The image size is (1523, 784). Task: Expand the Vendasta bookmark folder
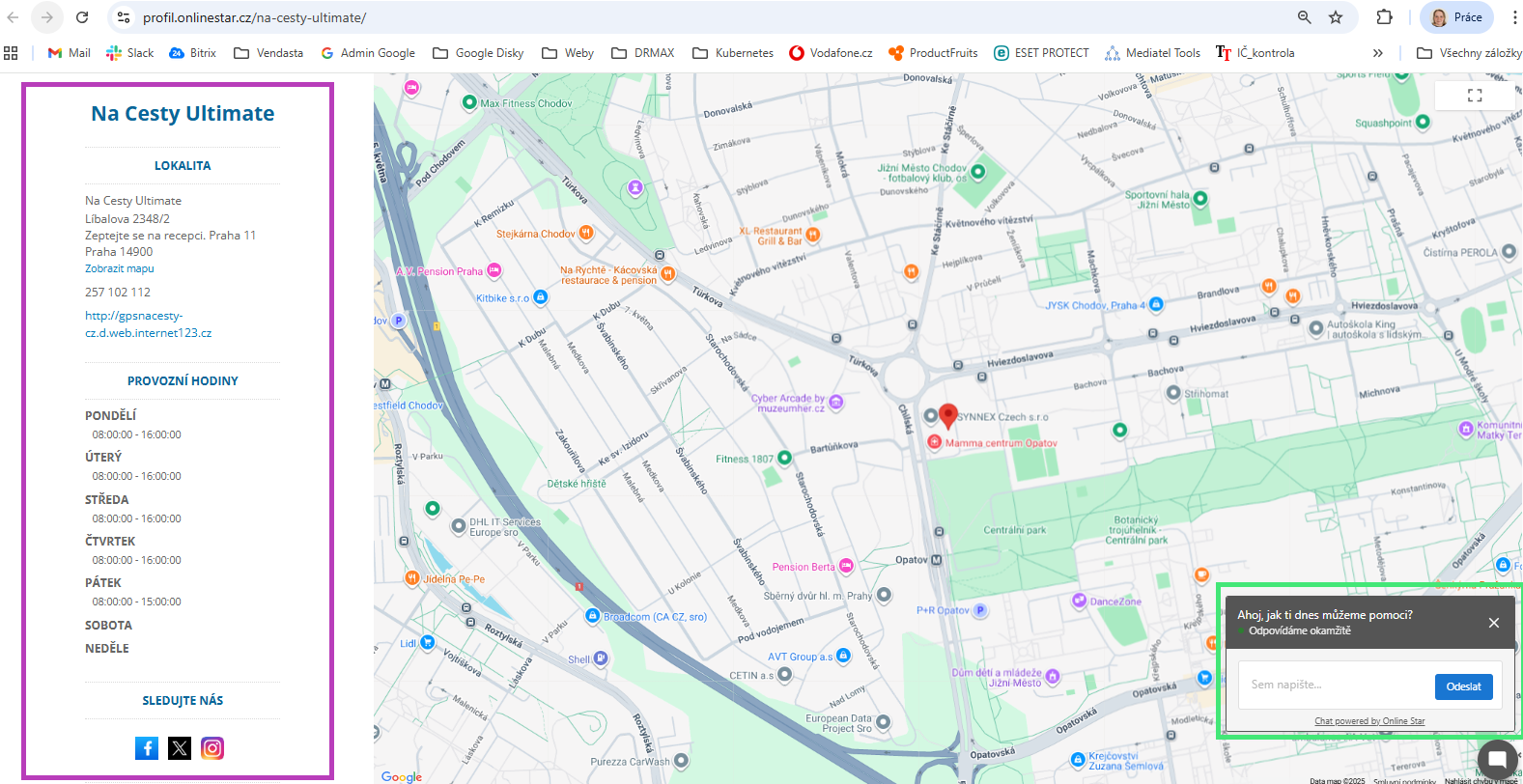[268, 53]
